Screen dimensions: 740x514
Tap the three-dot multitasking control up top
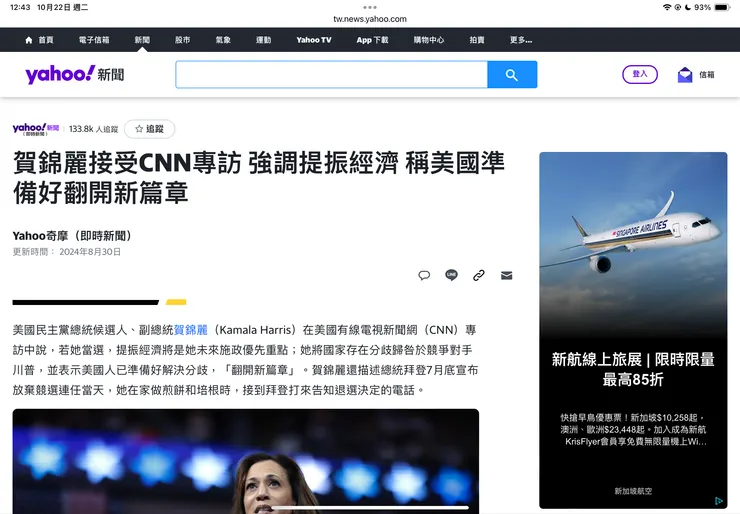pos(370,7)
